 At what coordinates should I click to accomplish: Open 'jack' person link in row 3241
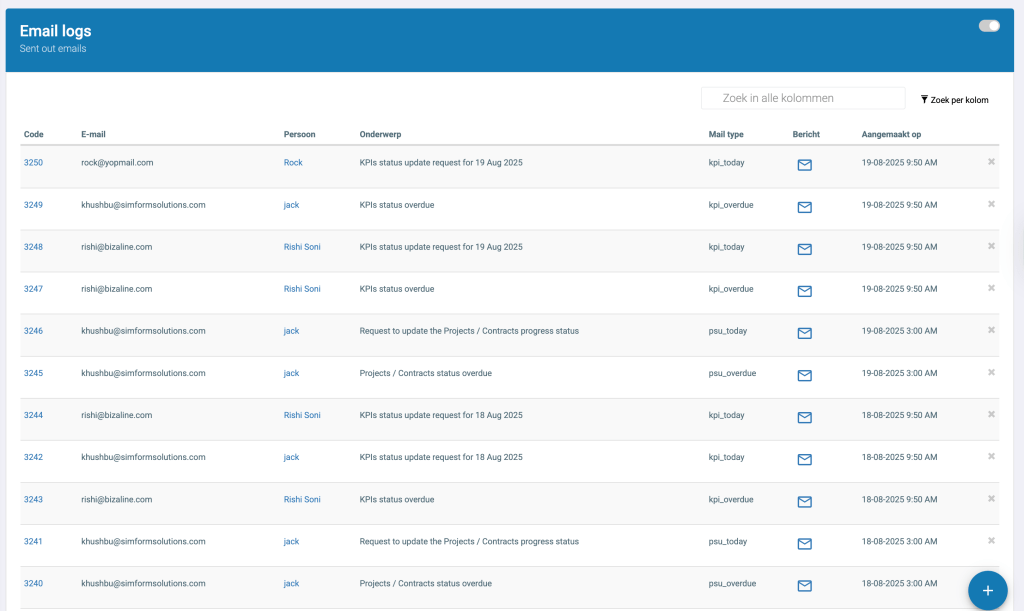point(291,541)
